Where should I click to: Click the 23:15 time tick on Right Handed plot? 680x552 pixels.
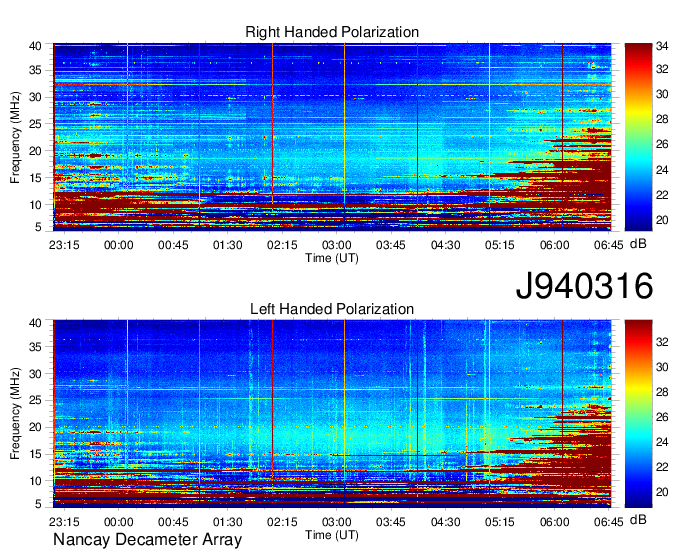pyautogui.click(x=64, y=245)
